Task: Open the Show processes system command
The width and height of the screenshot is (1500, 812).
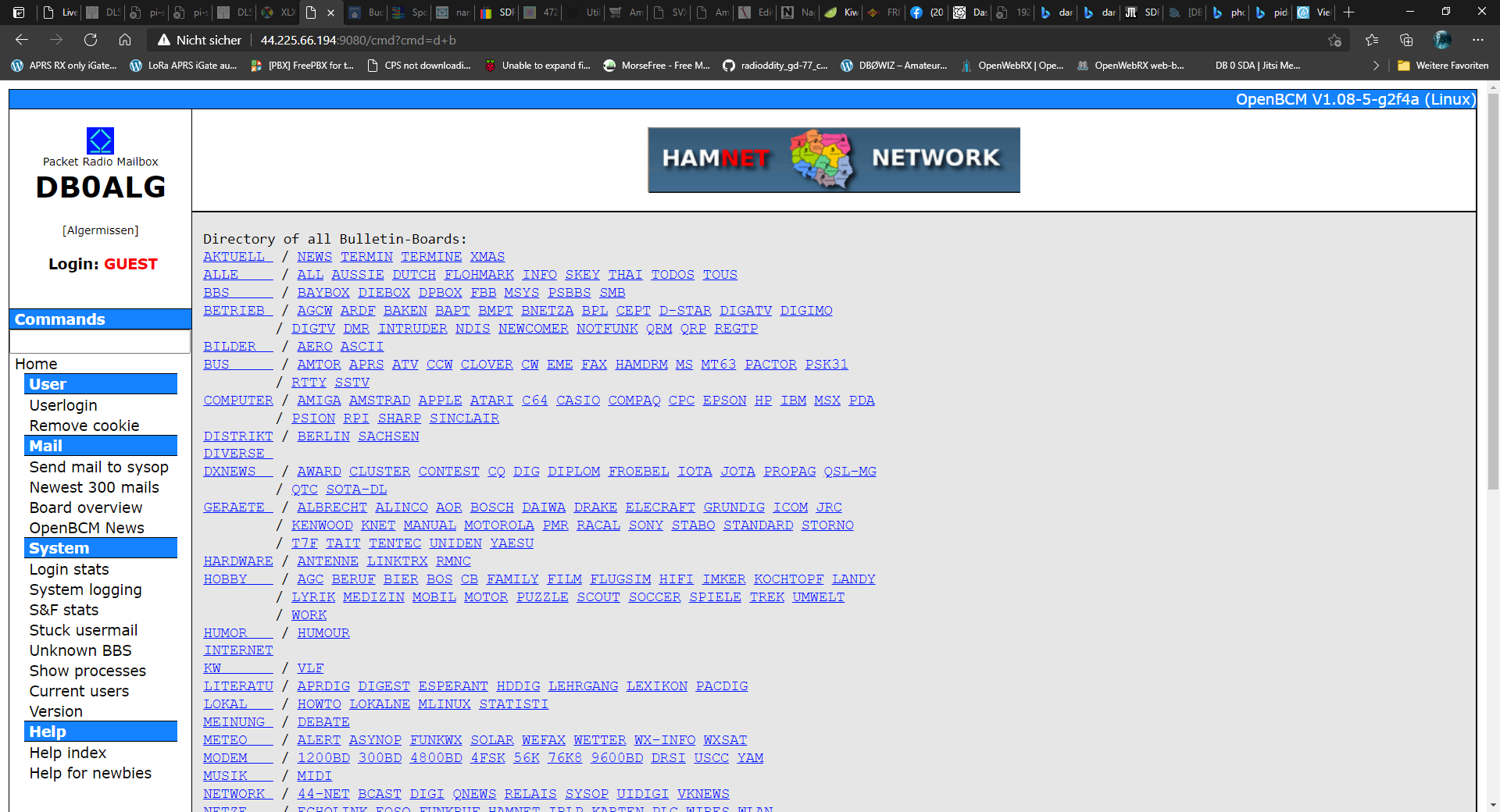Action: coord(87,671)
